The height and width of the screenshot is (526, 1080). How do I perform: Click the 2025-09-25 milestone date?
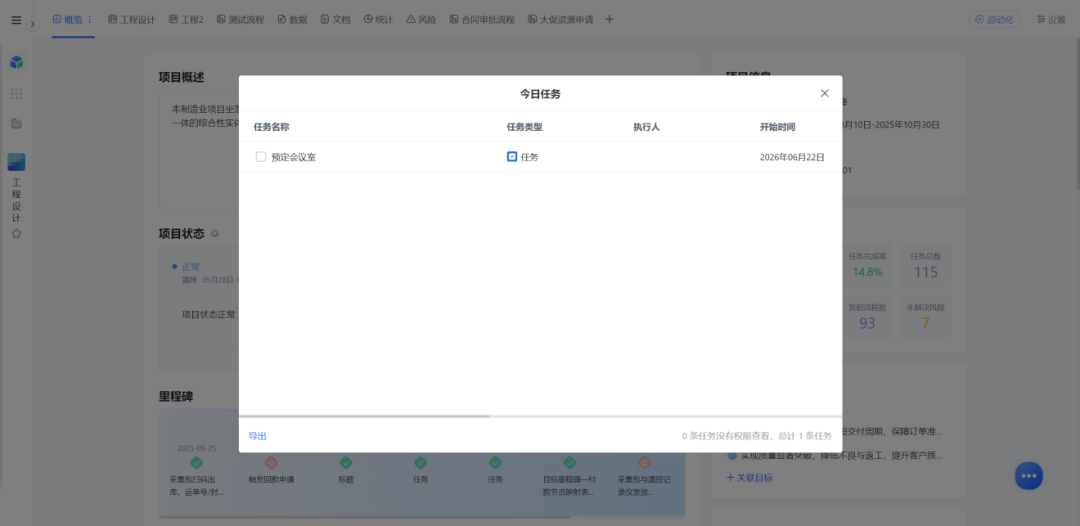coord(196,448)
